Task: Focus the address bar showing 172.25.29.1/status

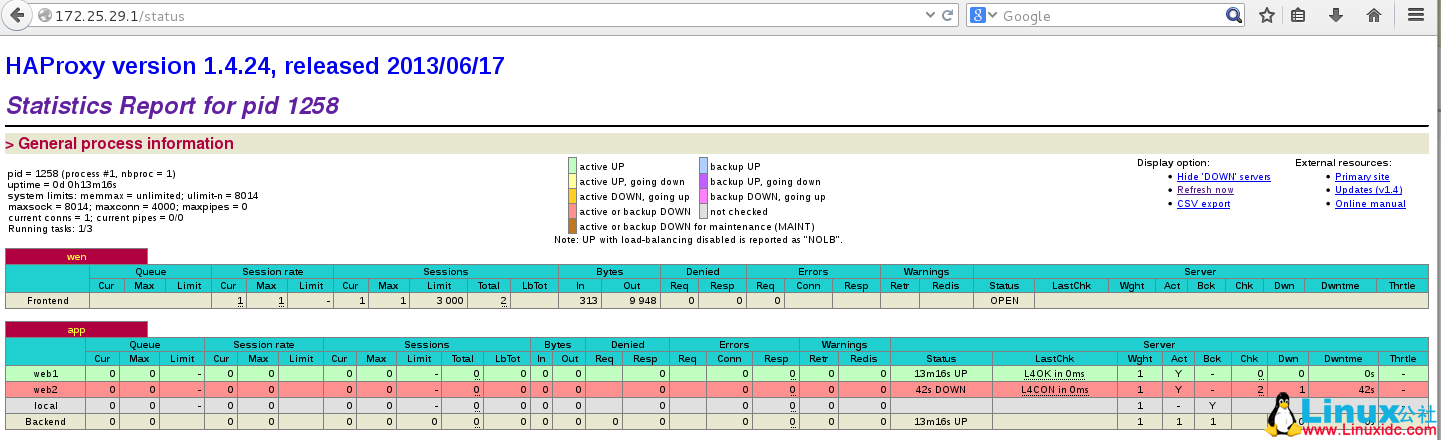Action: click(x=480, y=16)
